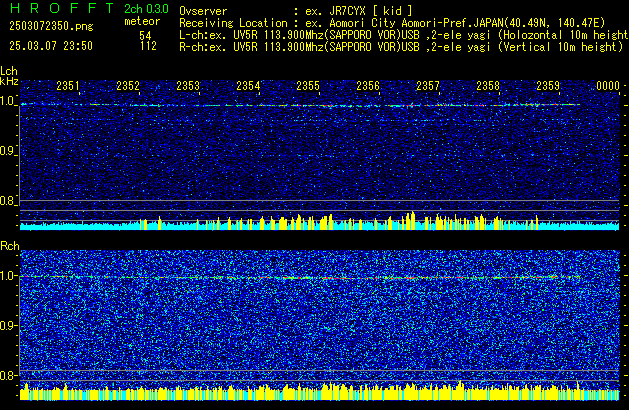Click the Lch 1.0 kHz axis label
629x410 pixels.
coord(8,101)
